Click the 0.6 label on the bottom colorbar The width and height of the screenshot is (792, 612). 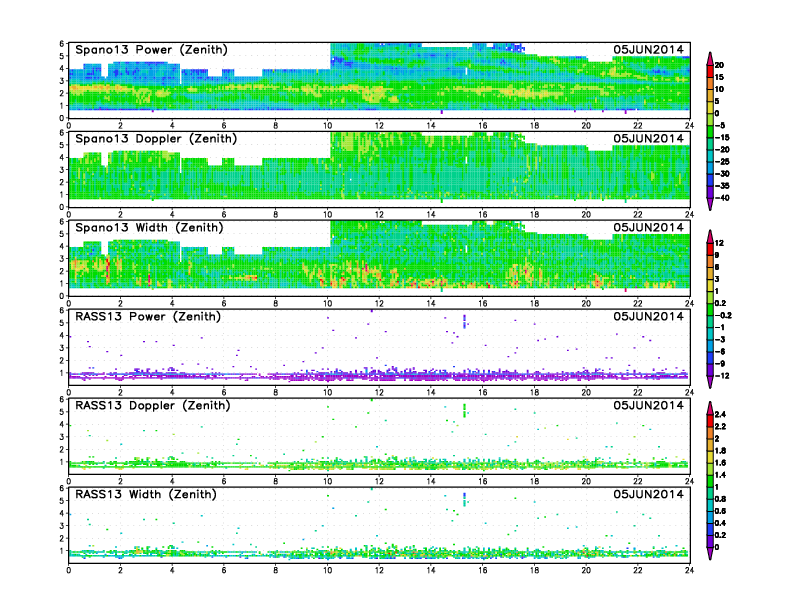pos(720,512)
